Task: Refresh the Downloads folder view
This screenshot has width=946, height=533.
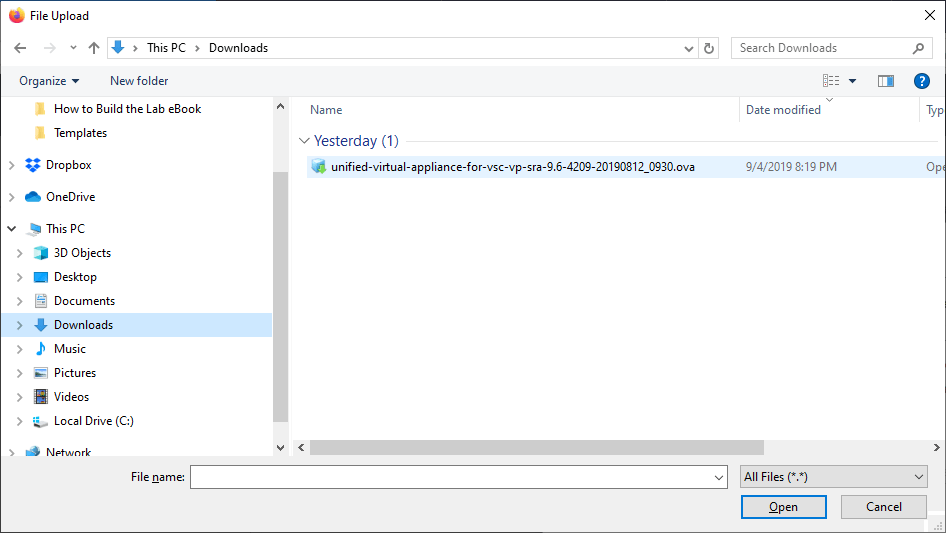Action: pyautogui.click(x=710, y=48)
